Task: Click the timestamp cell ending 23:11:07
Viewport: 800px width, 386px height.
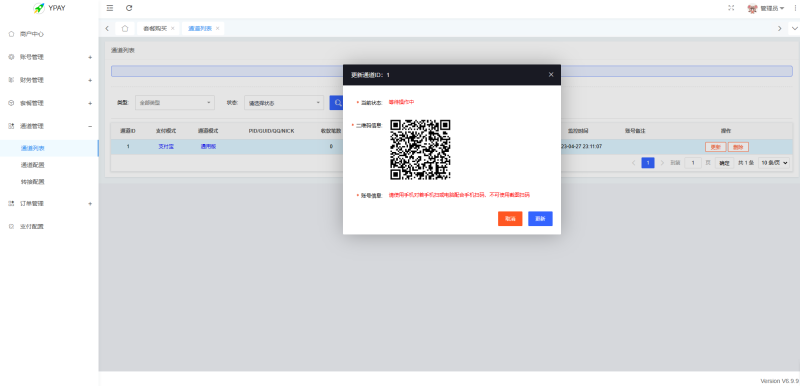Action: tap(581, 146)
